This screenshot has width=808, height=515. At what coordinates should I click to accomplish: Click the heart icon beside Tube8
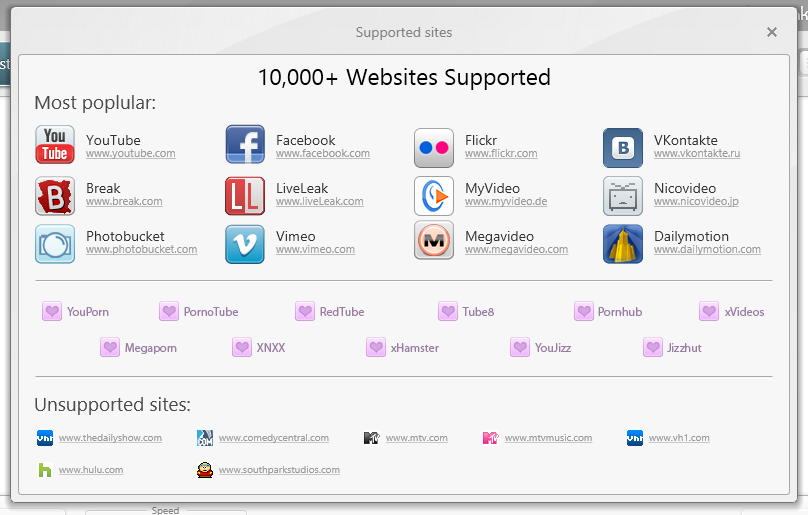(448, 311)
